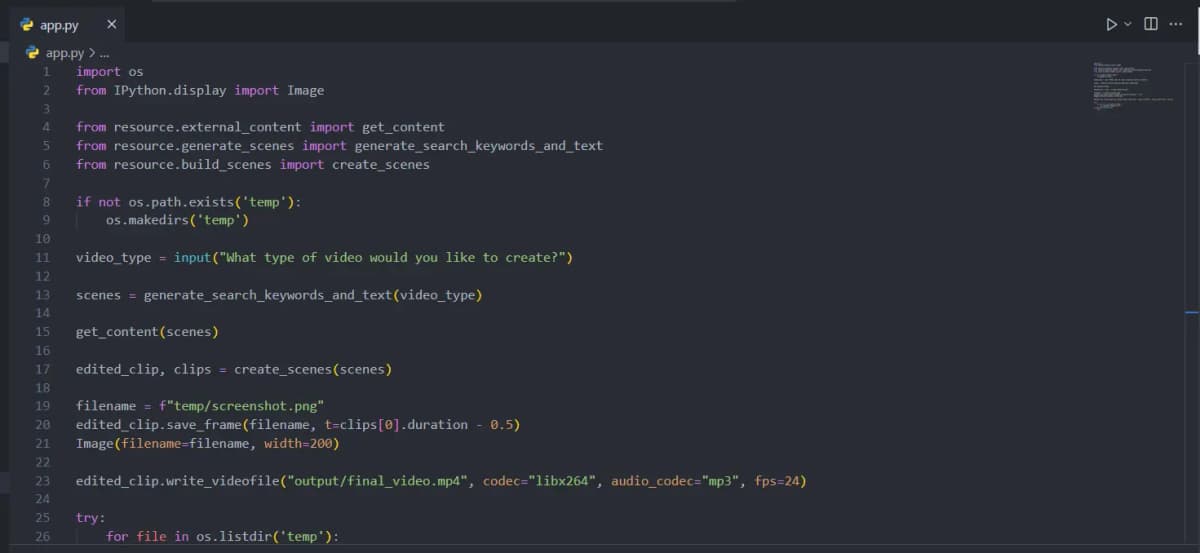Click line number 17 in the gutter
The width and height of the screenshot is (1200, 553).
pos(42,369)
